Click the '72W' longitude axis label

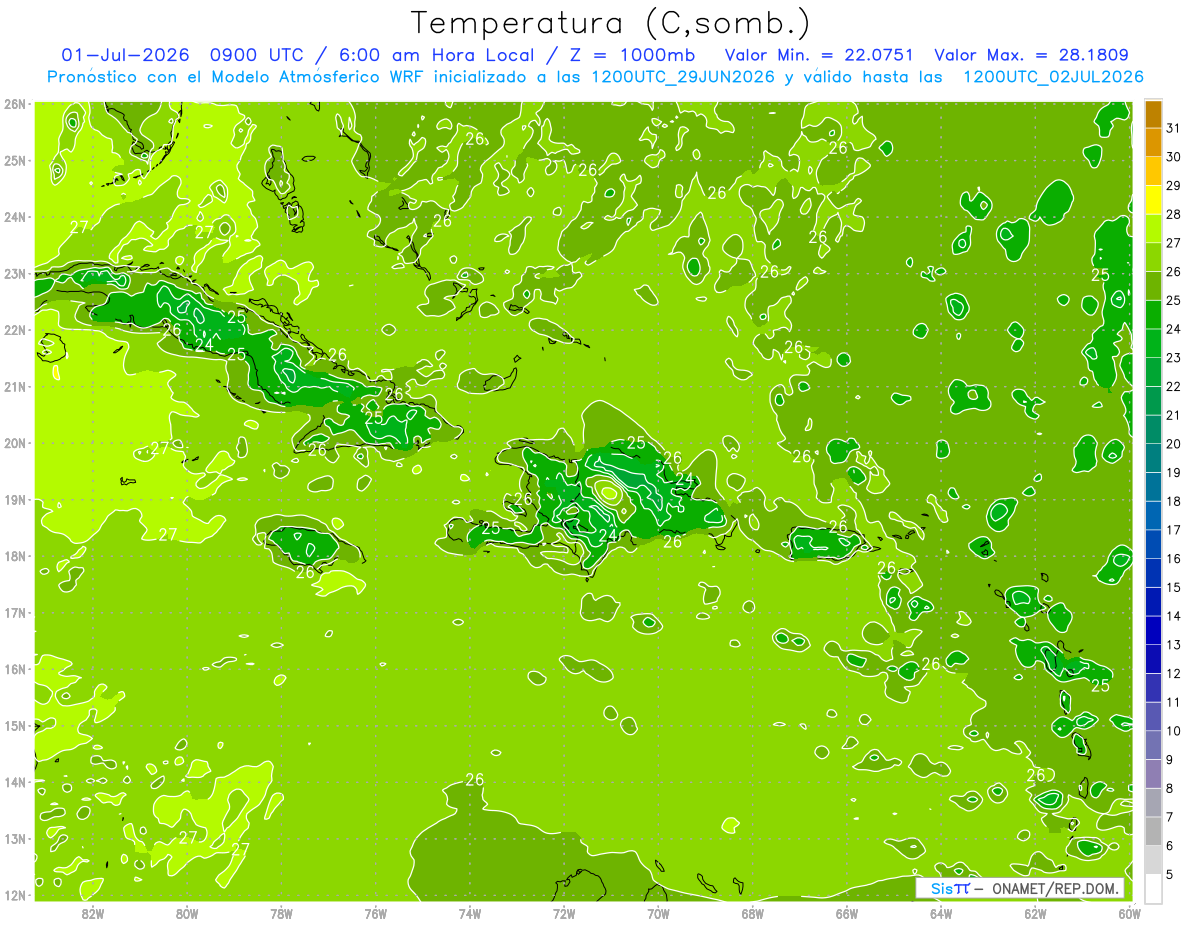pyautogui.click(x=564, y=913)
